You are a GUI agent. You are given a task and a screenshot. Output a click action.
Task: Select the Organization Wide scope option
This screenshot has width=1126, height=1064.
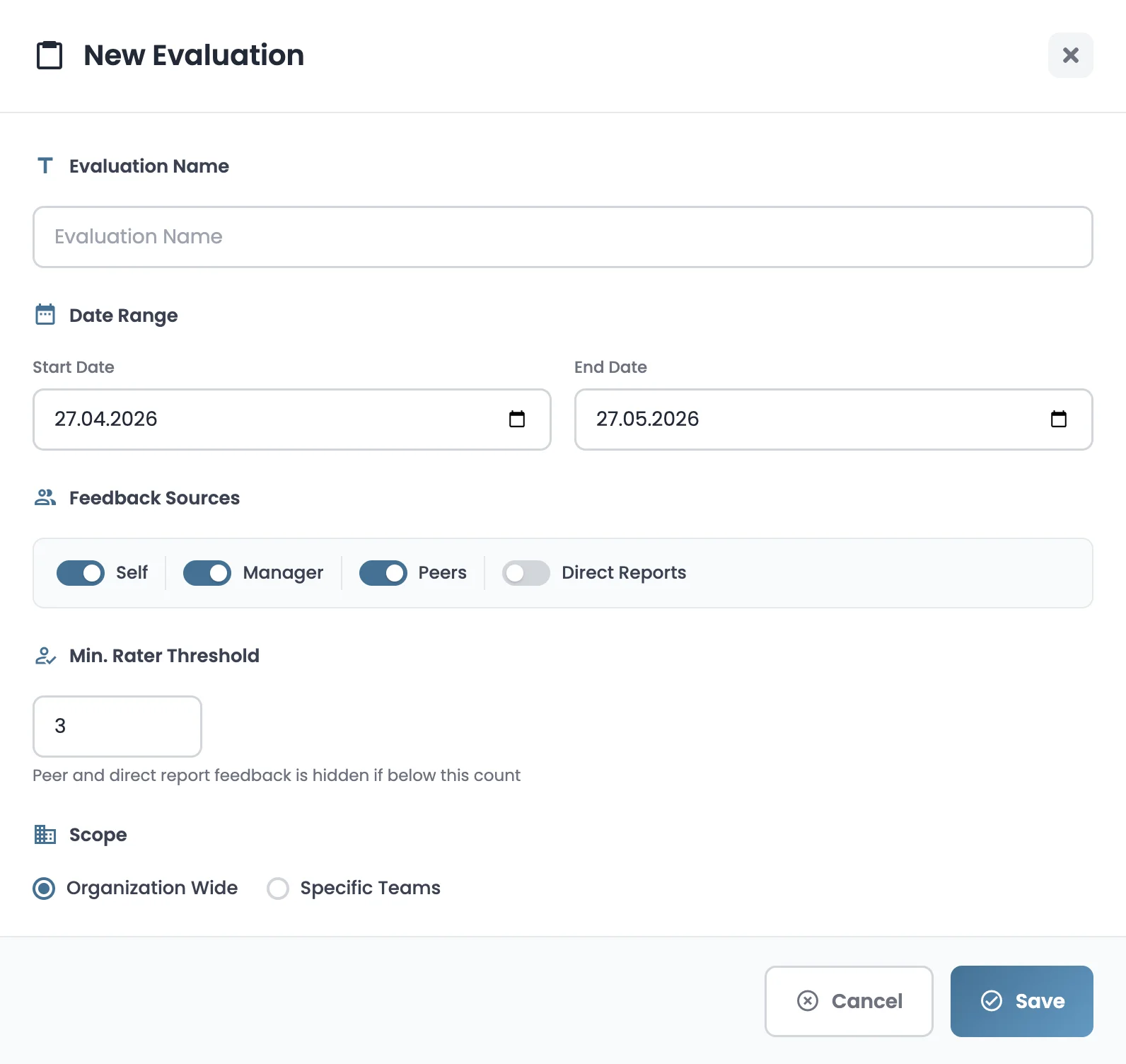44,889
